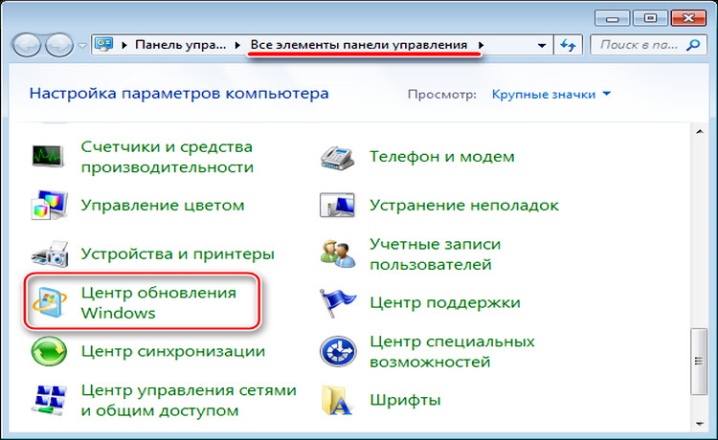Open link Центр специальных возможностей
Image resolution: width=718 pixels, height=440 pixels.
point(452,351)
